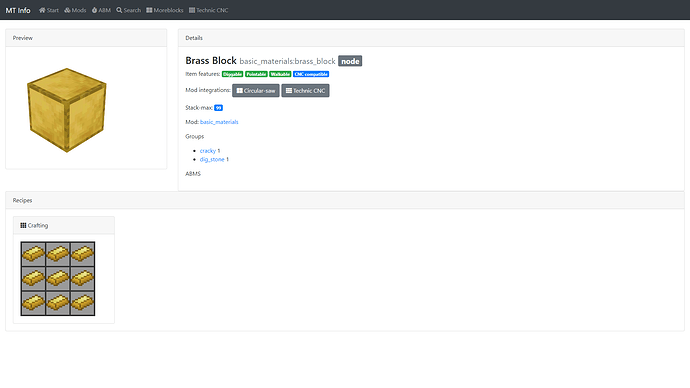Open the Moreblocks navigation item
Screen dimensions: 690x388
[x=165, y=10]
